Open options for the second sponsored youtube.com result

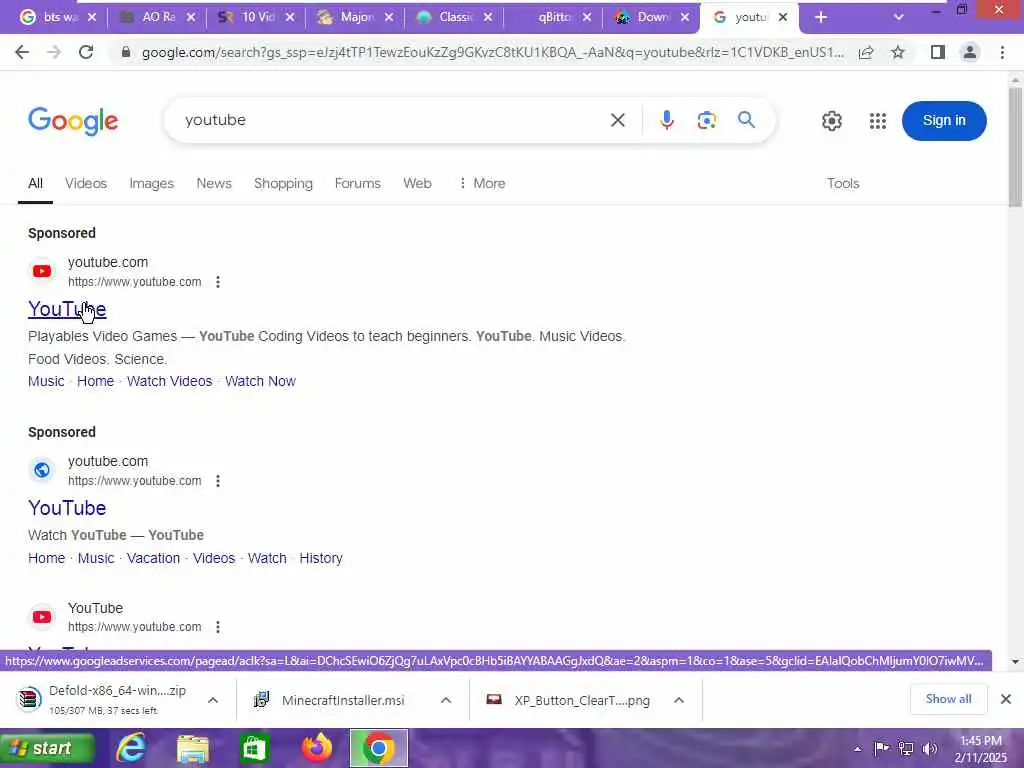pos(218,481)
